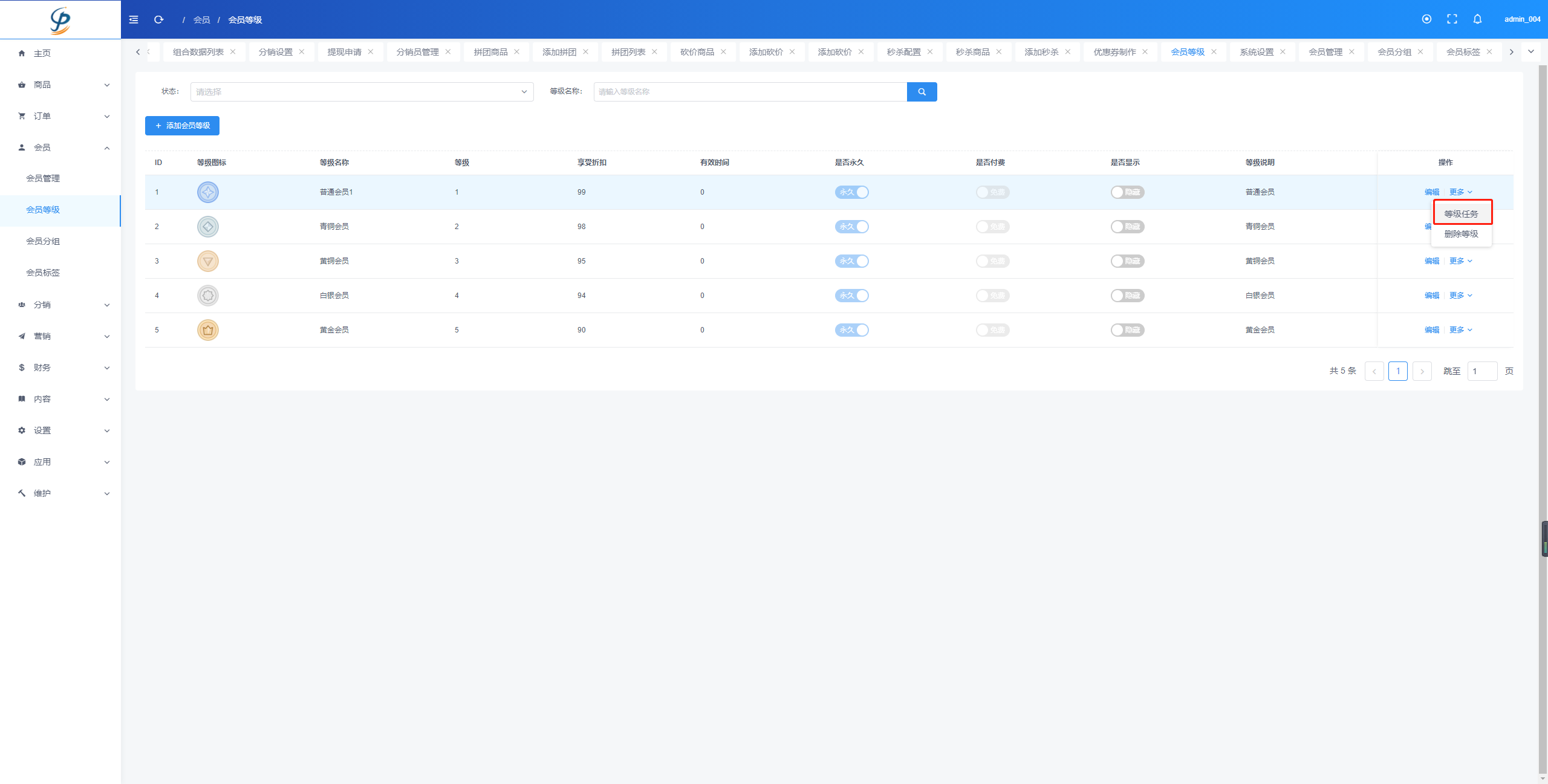
Task: Close the 提现申请 tab
Action: pos(371,52)
